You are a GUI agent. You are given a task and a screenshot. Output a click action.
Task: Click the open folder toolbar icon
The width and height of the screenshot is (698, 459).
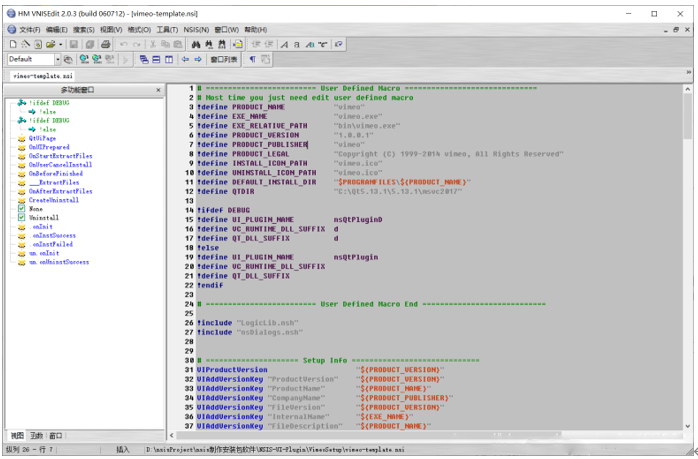pyautogui.click(x=51, y=44)
